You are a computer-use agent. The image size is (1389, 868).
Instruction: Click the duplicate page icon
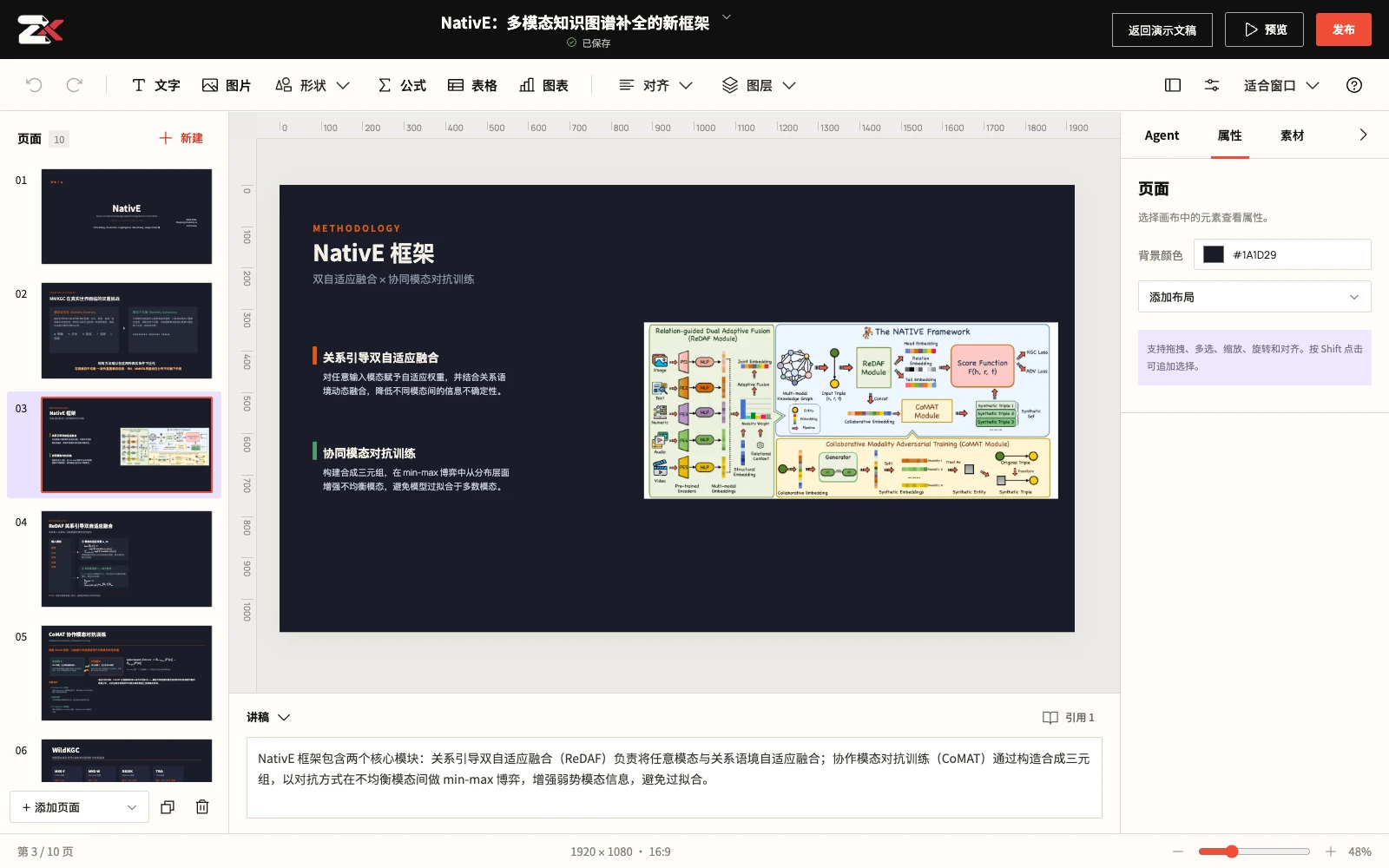tap(168, 807)
